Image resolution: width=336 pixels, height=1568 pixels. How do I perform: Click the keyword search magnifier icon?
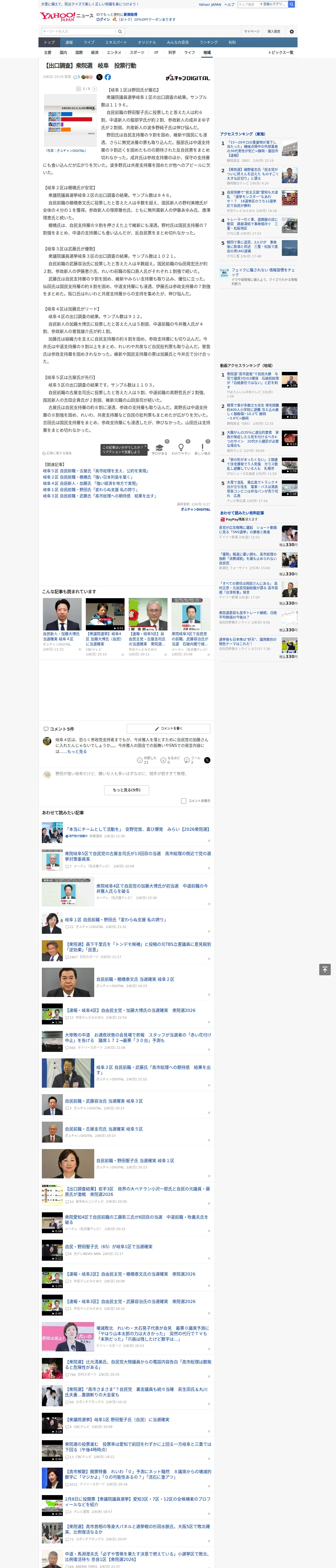click(x=120, y=32)
